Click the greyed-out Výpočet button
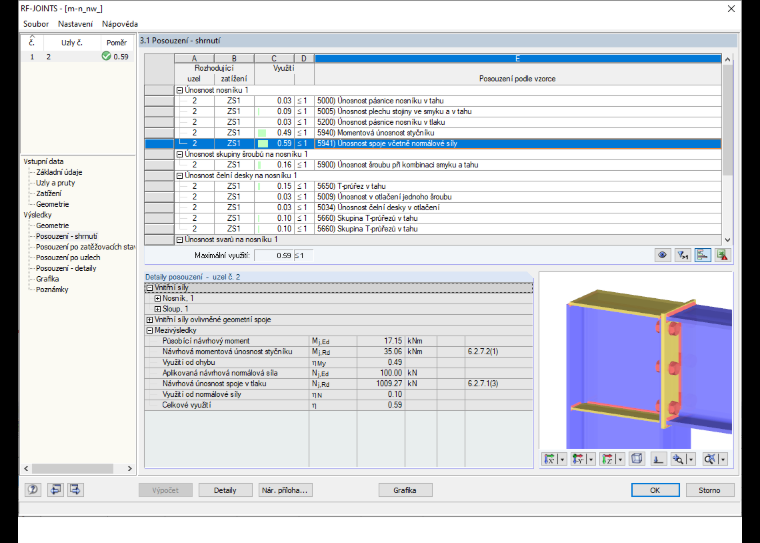This screenshot has width=760, height=543. (x=165, y=490)
